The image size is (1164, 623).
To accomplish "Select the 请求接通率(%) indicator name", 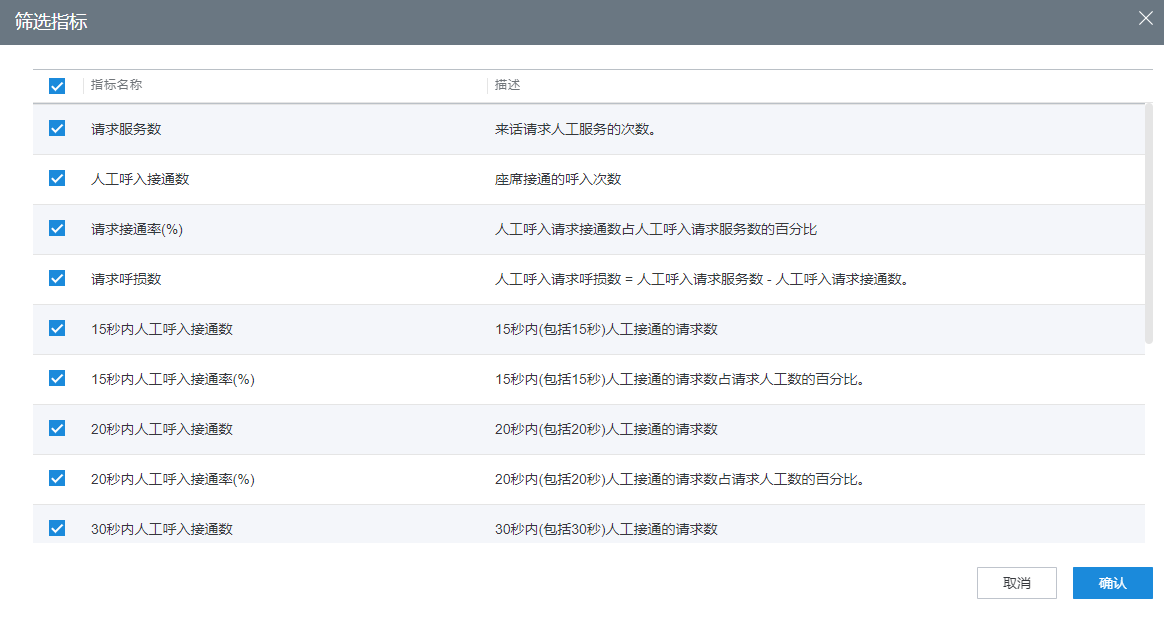I will [x=137, y=229].
